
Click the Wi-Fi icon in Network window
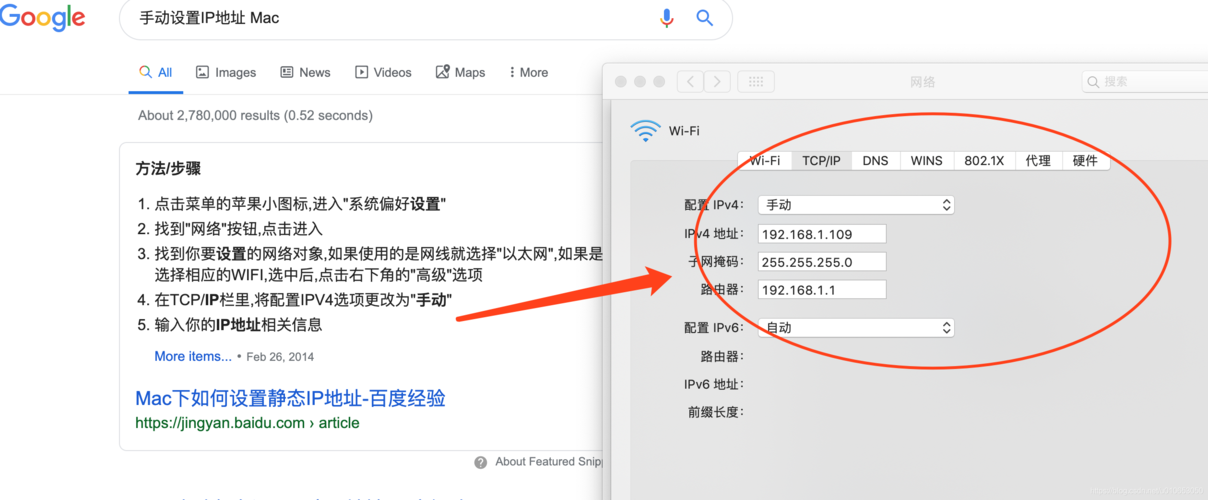tap(646, 130)
